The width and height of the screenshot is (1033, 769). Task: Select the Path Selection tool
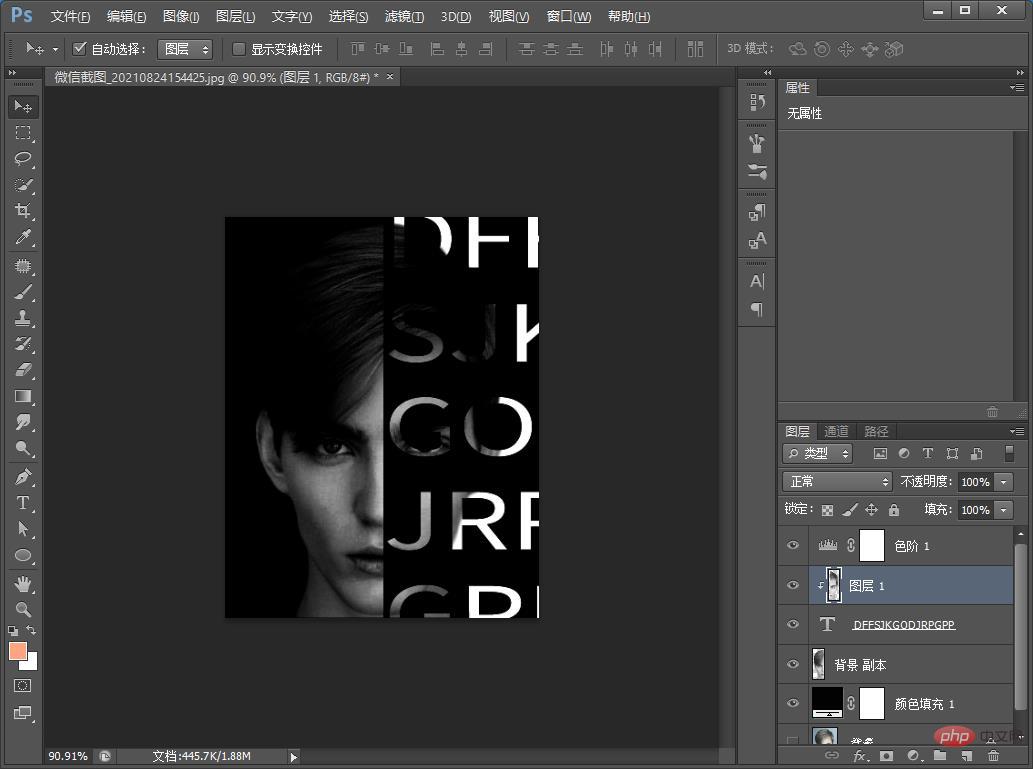23,528
